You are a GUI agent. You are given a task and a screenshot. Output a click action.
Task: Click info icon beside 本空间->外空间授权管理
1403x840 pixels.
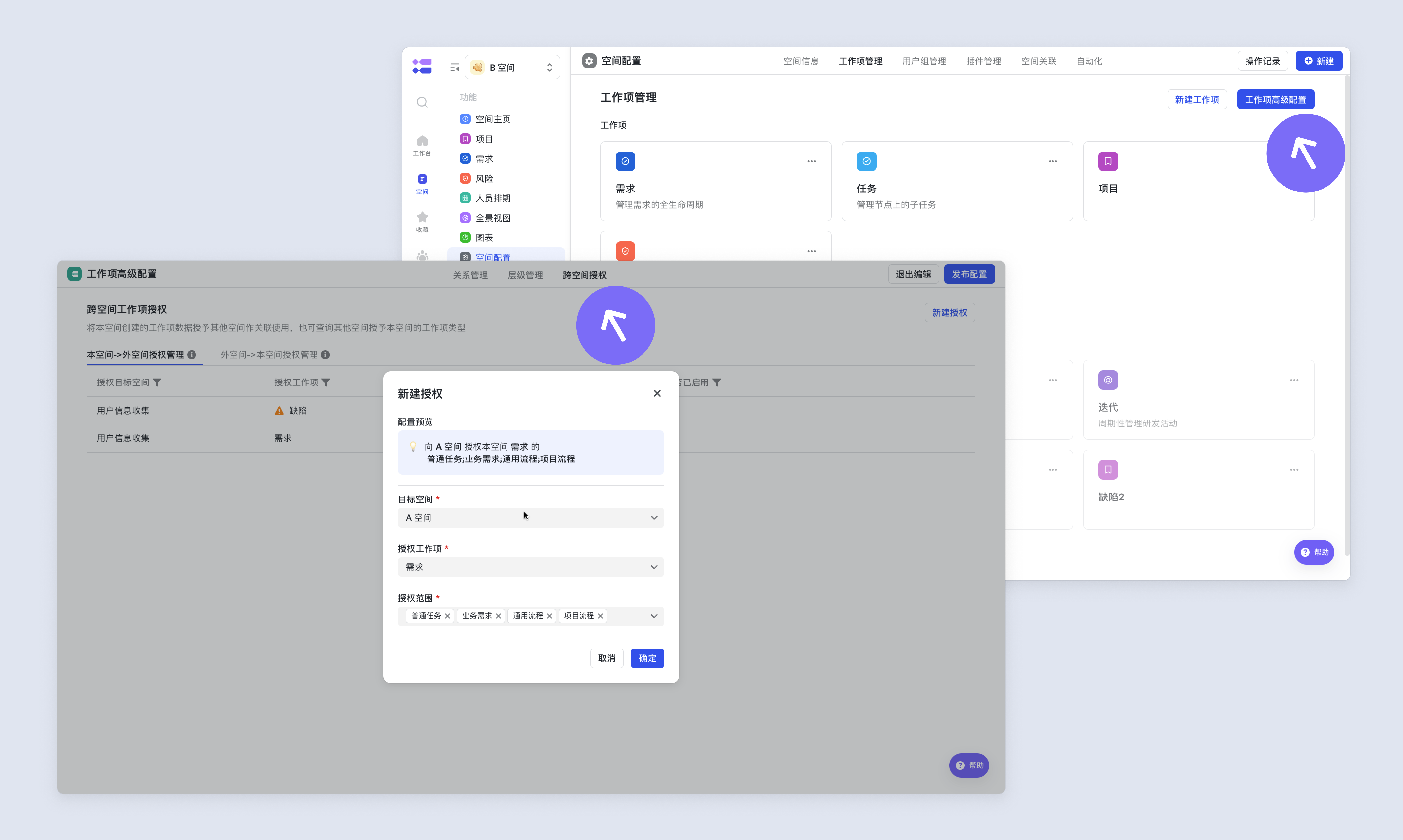(191, 355)
